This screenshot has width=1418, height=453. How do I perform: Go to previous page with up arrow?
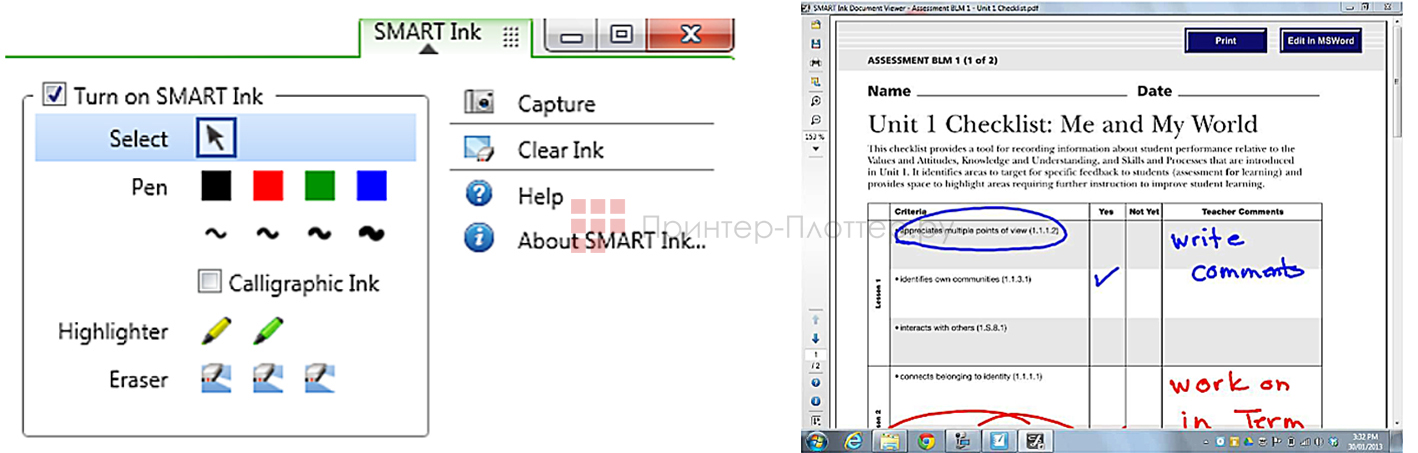click(816, 320)
